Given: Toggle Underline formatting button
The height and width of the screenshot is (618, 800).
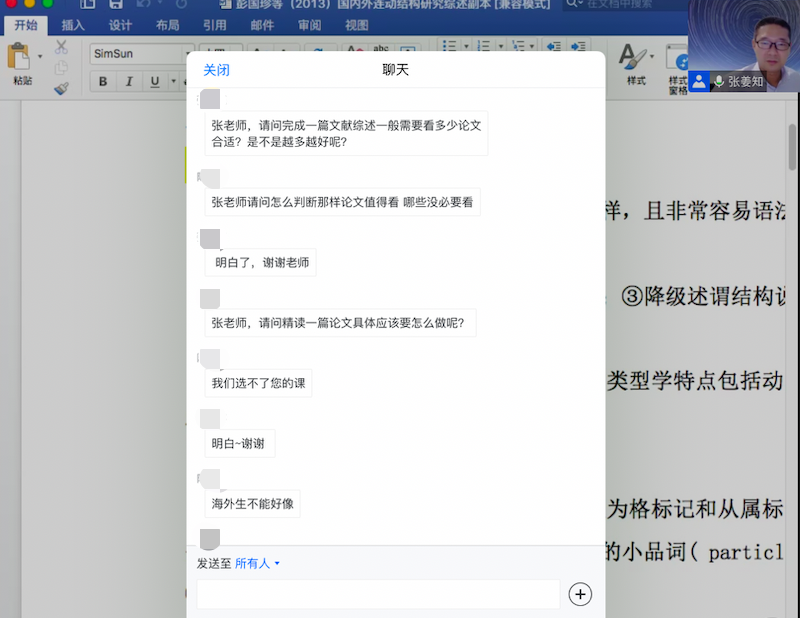Looking at the screenshot, I should point(154,82).
